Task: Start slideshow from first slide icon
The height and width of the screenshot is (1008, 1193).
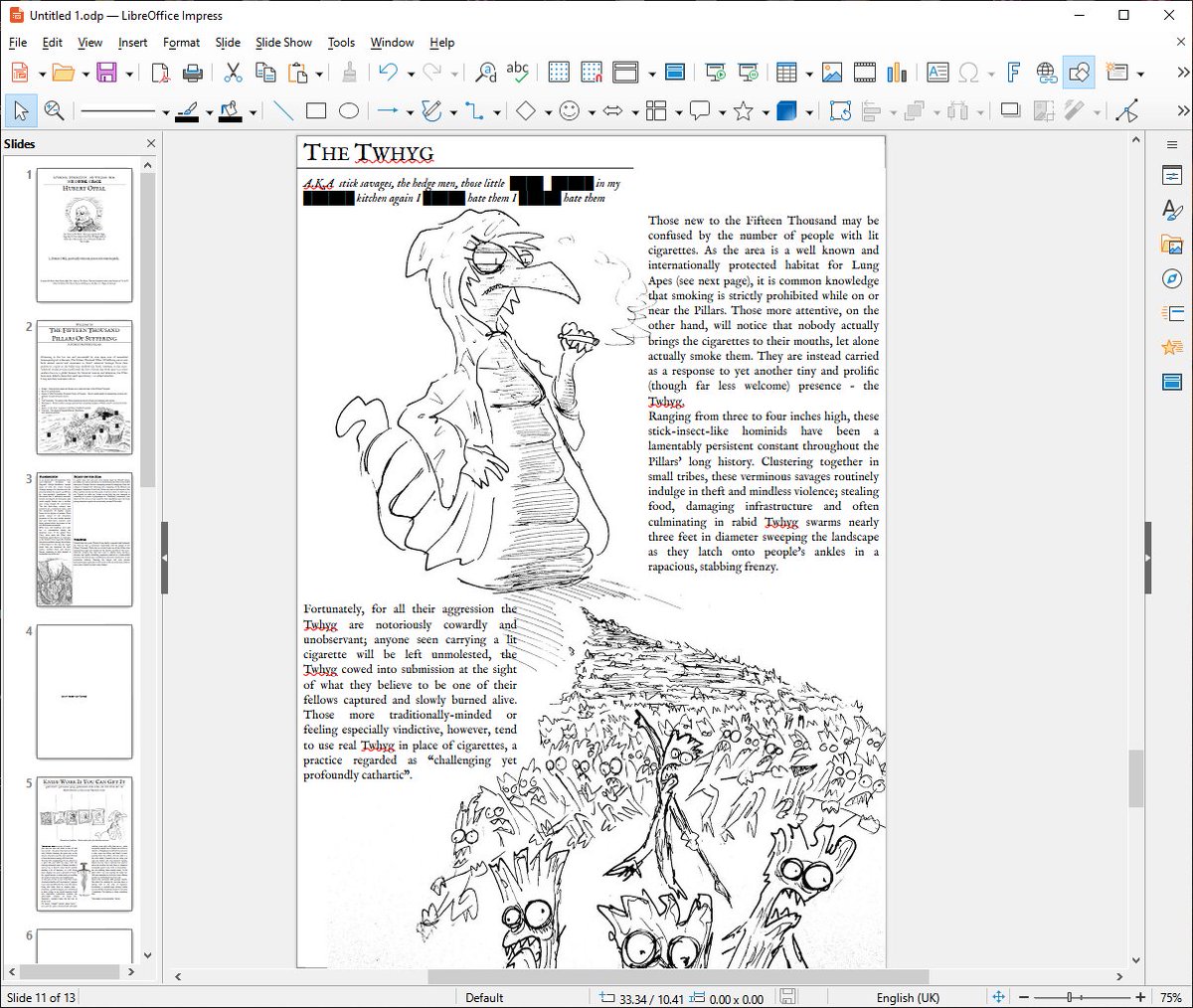Action: point(715,73)
